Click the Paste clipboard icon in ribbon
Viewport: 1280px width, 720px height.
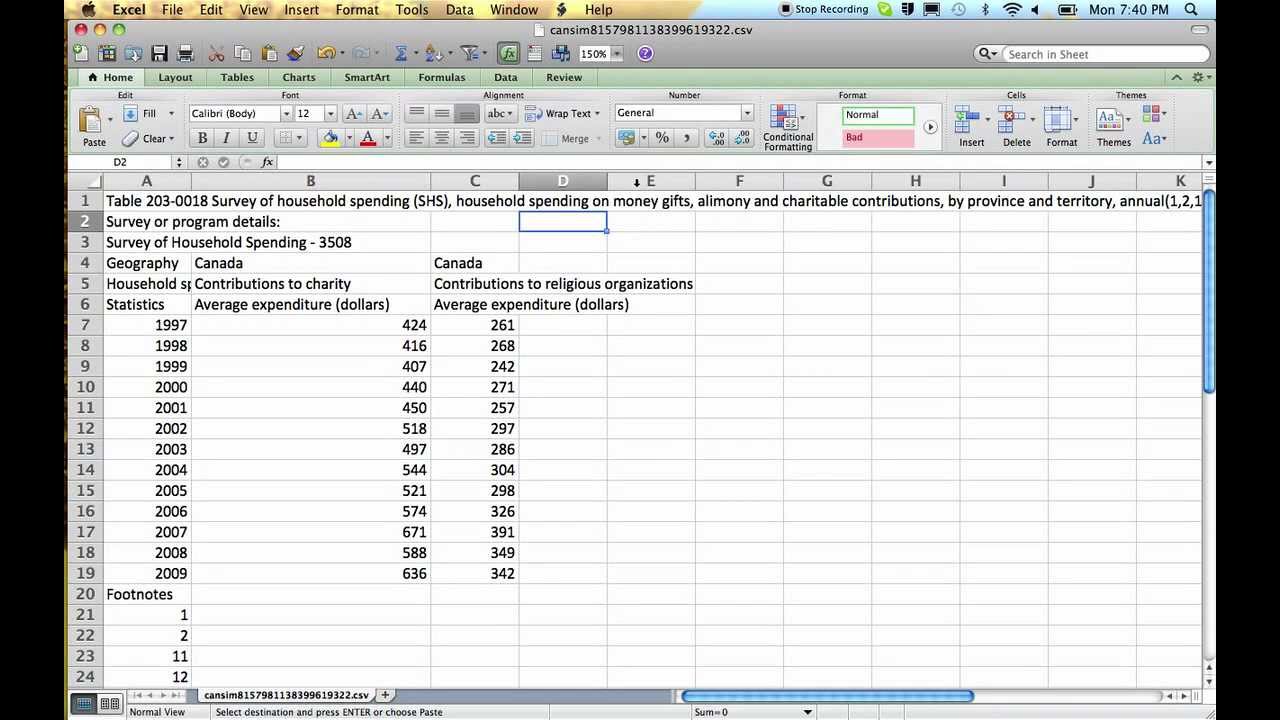coord(91,120)
